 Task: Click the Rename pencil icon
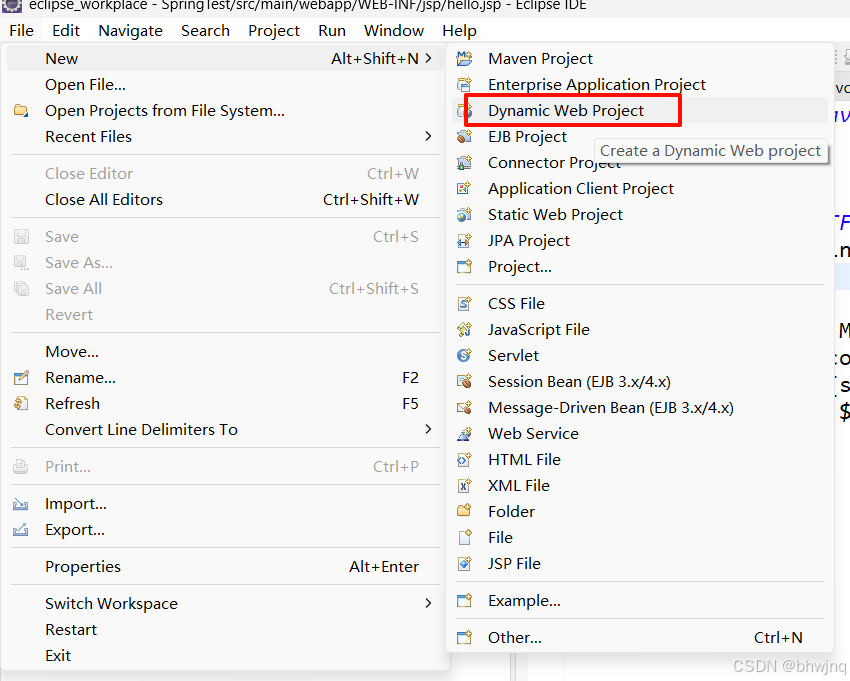(21, 377)
